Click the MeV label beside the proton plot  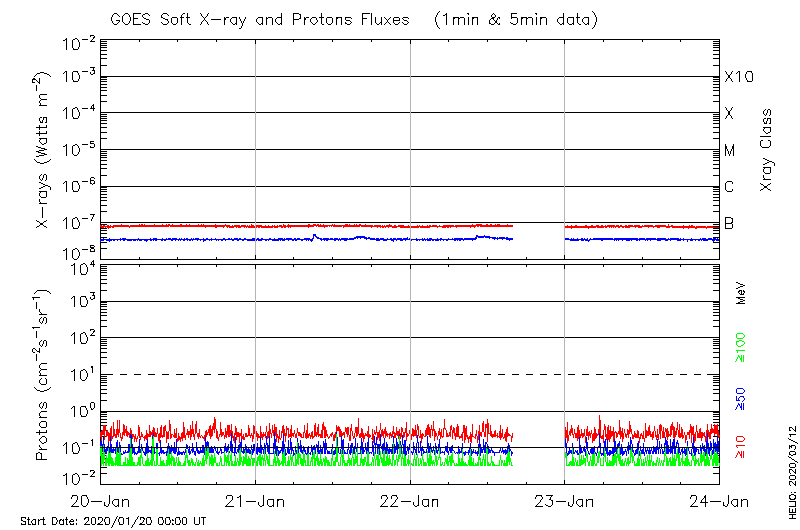coord(742,293)
